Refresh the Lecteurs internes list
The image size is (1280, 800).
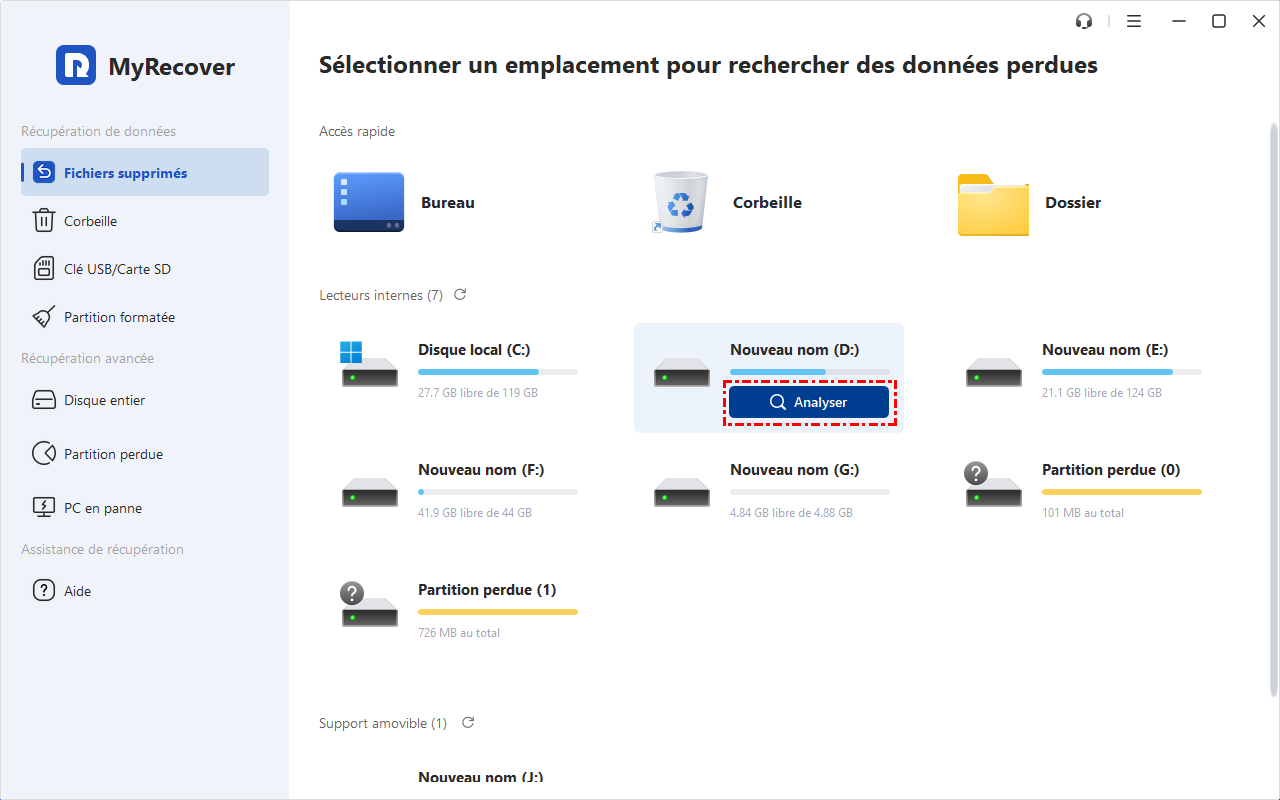[x=460, y=295]
